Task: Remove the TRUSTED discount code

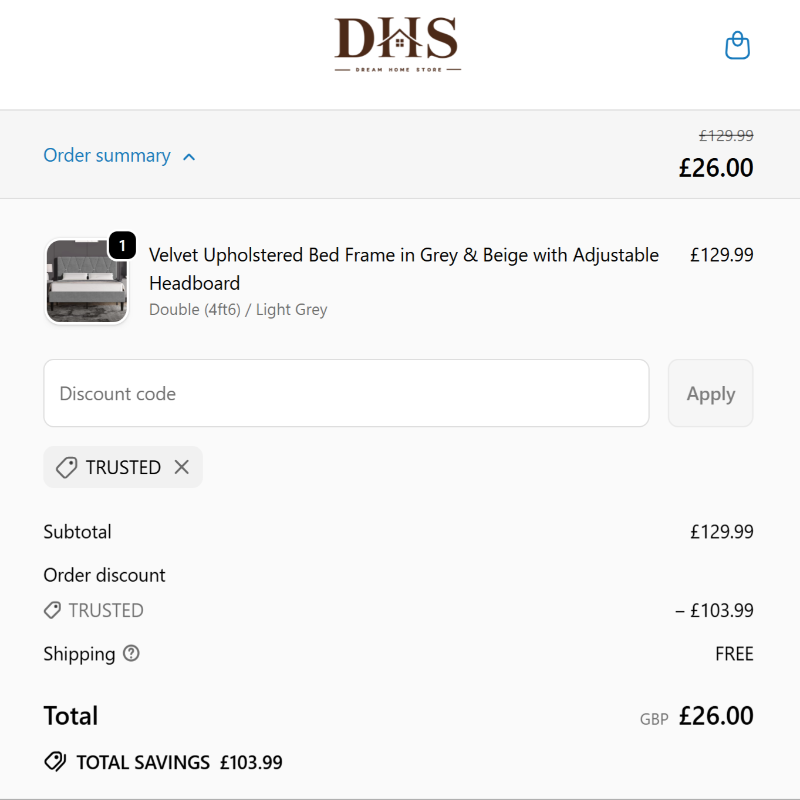Action: pos(181,467)
